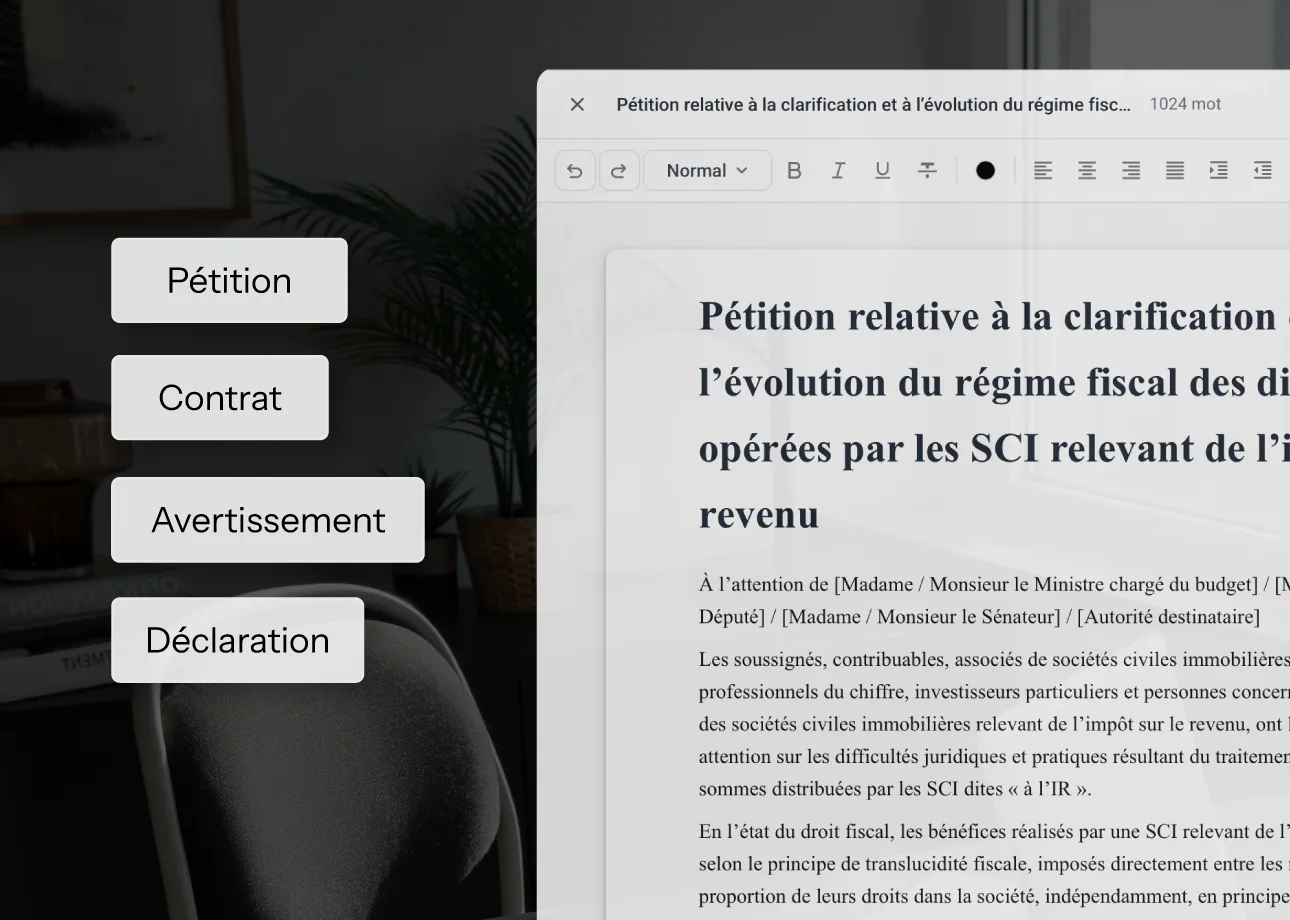Click the line starting "Député] / [Madame"
The width and height of the screenshot is (1290, 920).
(x=979, y=616)
